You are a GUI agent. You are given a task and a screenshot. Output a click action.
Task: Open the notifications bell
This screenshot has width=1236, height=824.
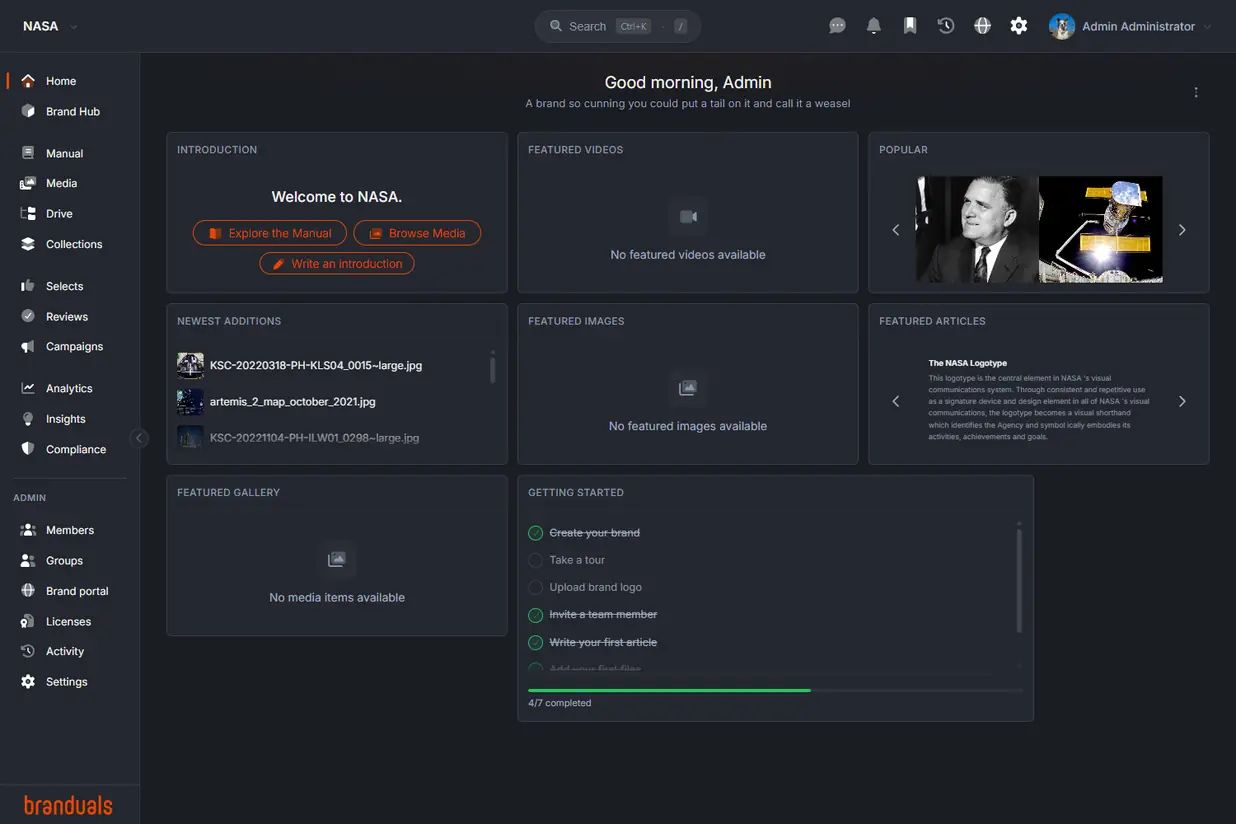coord(874,26)
